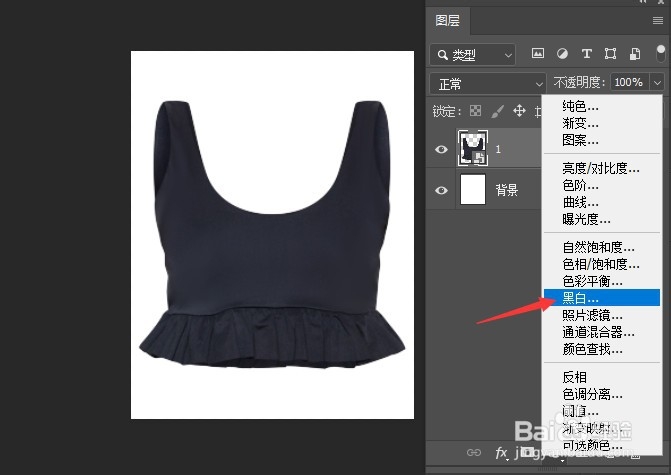Filter layers by type layers icon
The image size is (671, 475).
(x=587, y=53)
